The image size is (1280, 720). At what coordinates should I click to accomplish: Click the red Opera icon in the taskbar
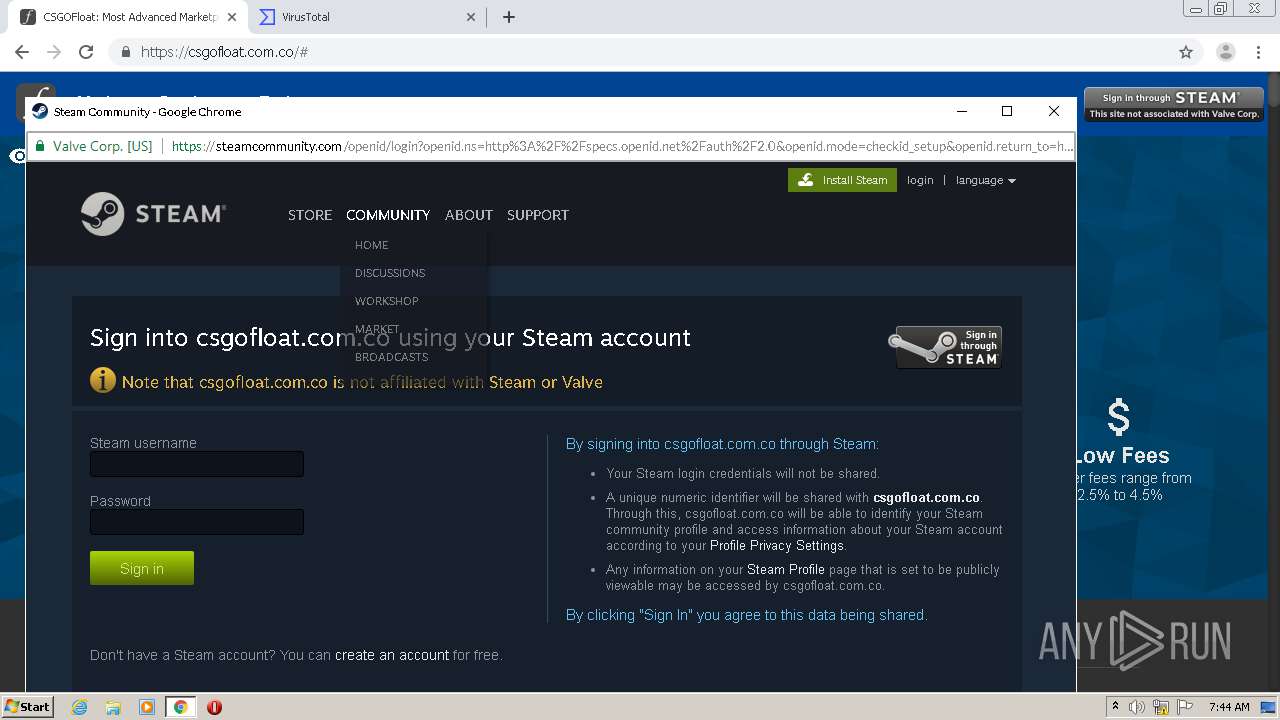click(x=214, y=707)
